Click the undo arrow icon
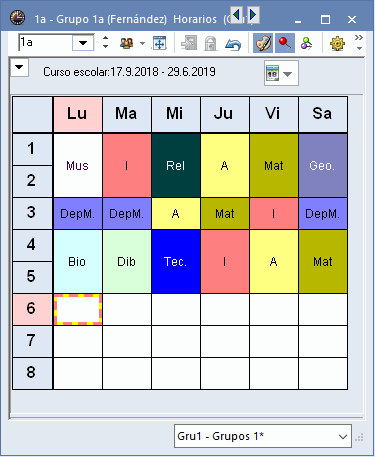This screenshot has height=457, width=375. [233, 44]
